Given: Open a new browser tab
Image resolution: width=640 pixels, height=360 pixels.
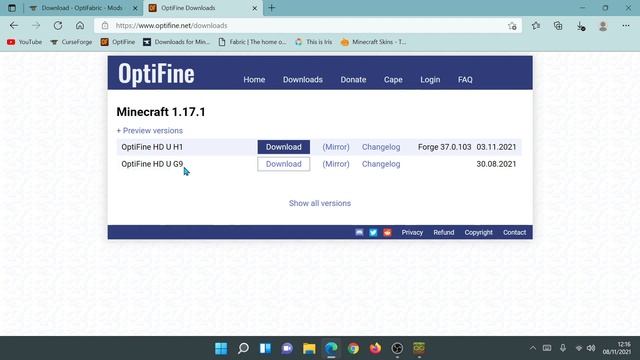Looking at the screenshot, I should 271,8.
